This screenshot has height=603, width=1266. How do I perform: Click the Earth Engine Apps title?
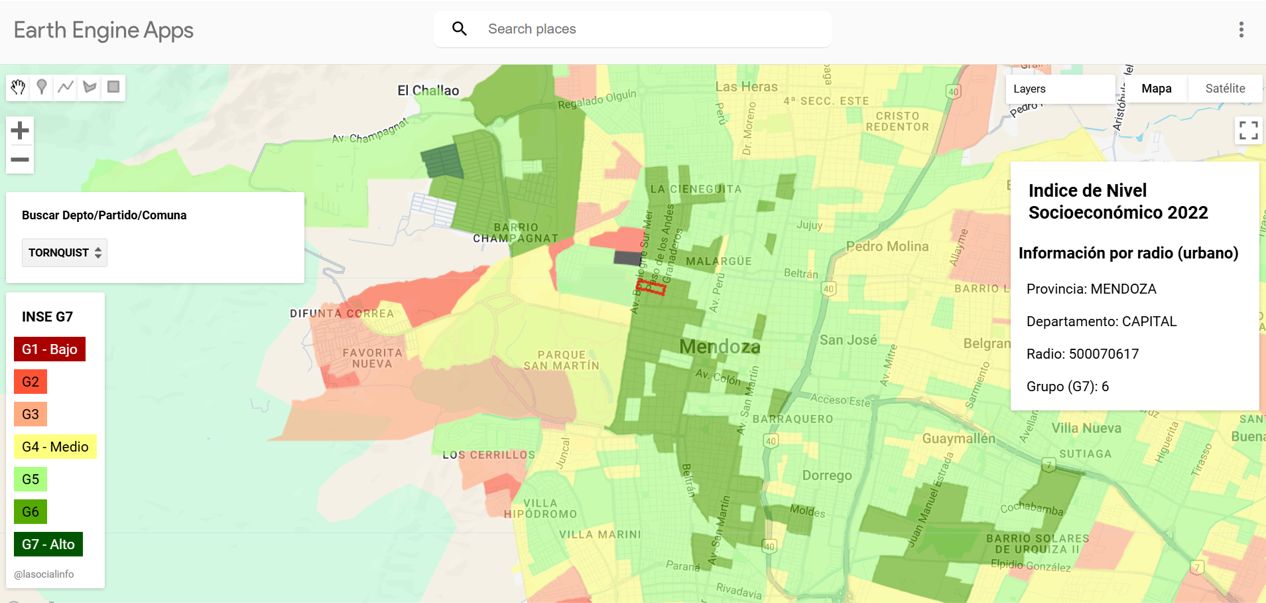pos(104,30)
